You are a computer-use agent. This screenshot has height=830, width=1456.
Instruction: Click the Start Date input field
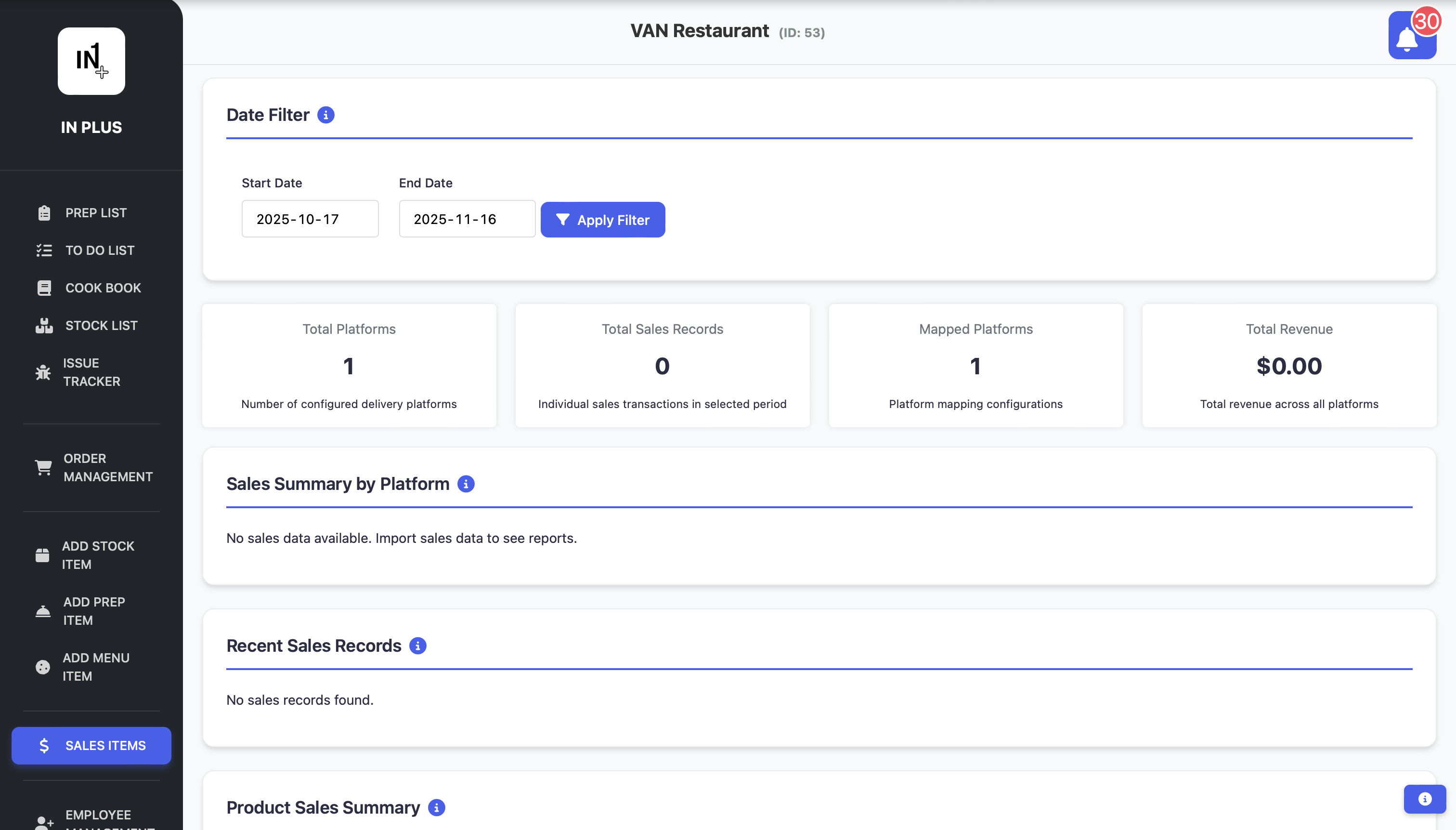click(x=310, y=218)
